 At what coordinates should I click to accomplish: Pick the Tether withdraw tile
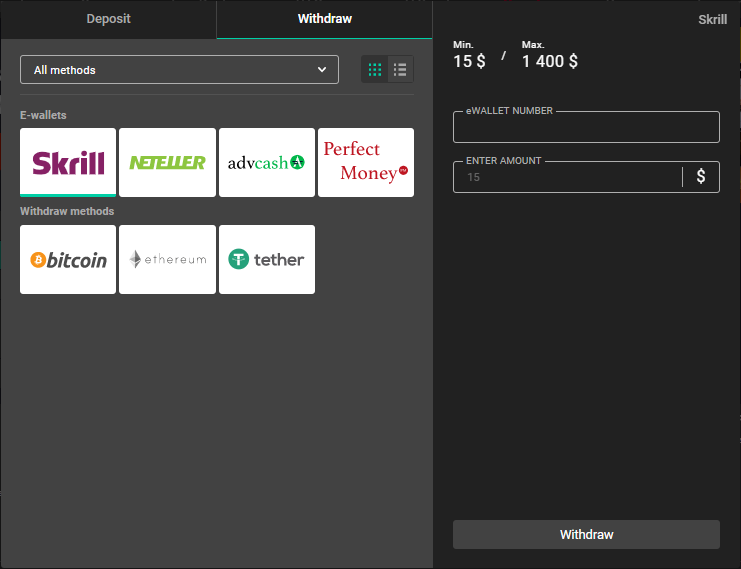click(x=267, y=259)
